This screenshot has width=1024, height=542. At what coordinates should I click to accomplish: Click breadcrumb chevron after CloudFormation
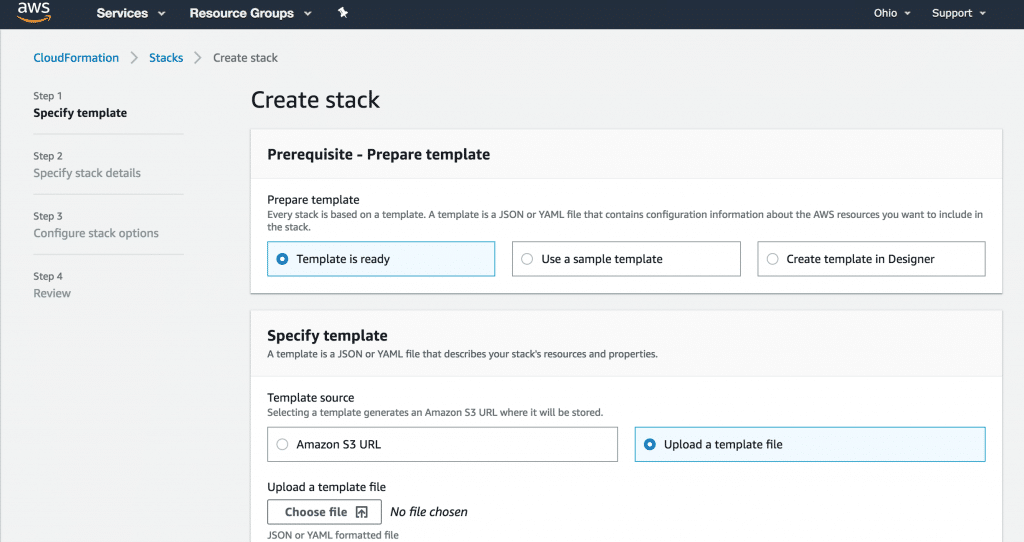[134, 58]
